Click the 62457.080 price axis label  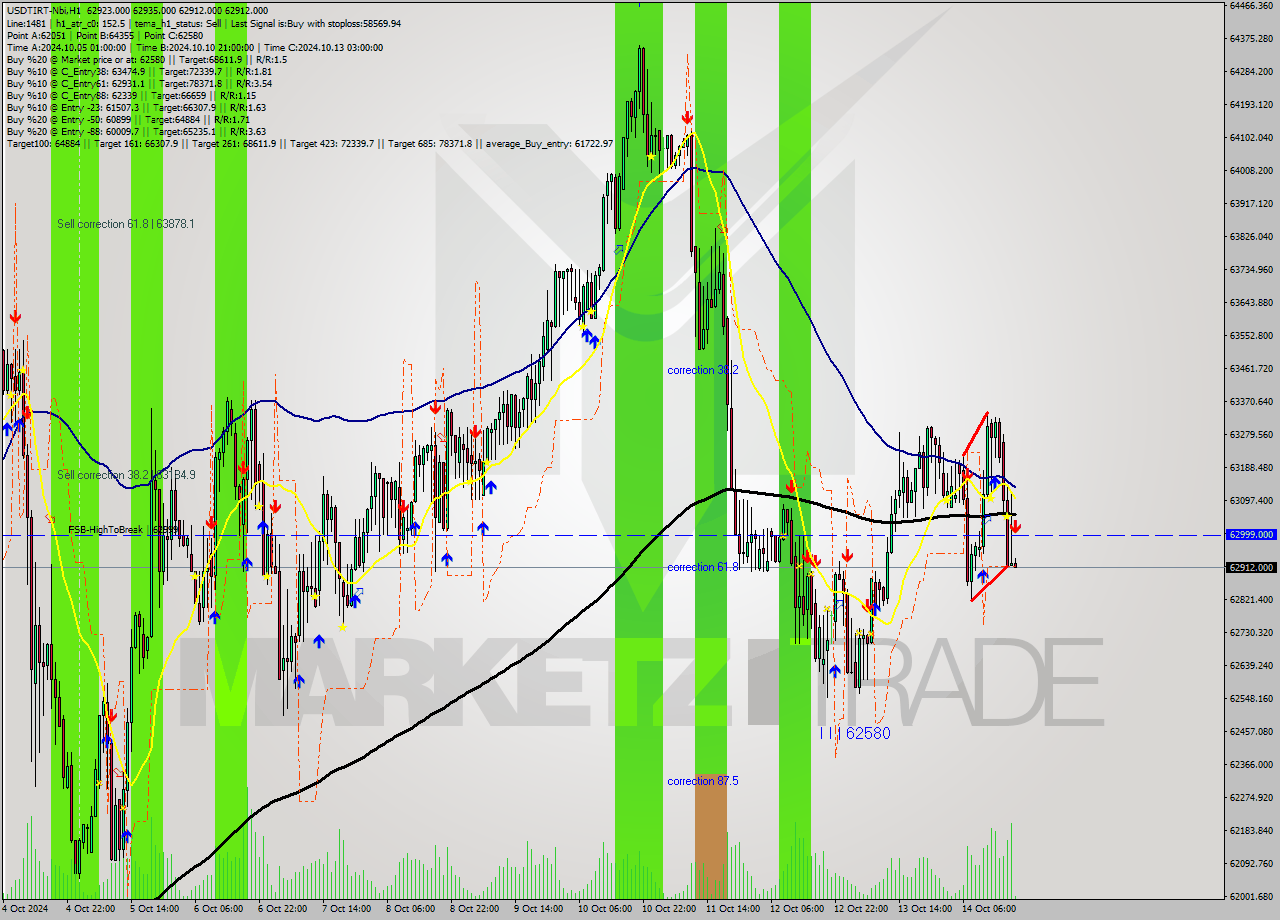pos(1250,731)
